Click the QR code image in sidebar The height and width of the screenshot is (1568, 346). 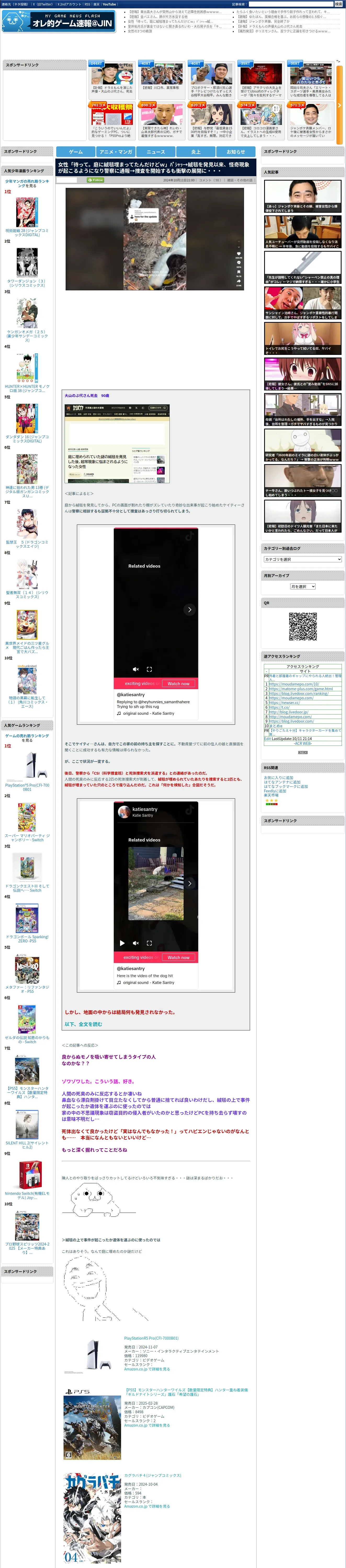[303, 626]
